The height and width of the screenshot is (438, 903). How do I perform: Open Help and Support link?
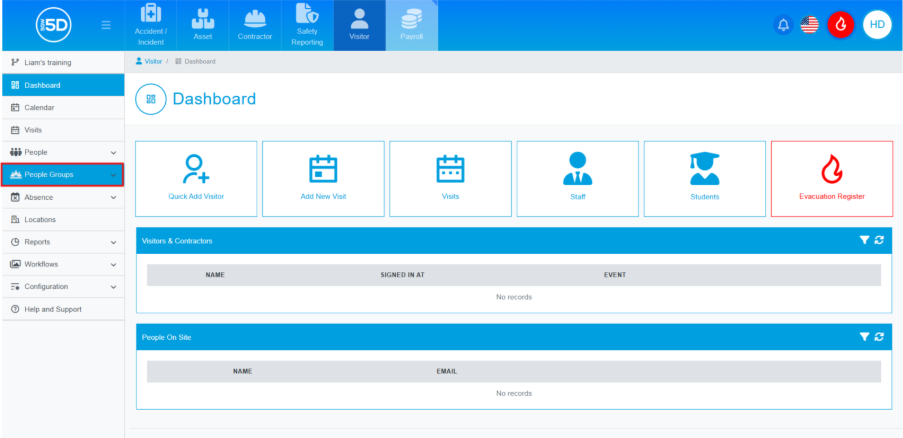coord(52,309)
